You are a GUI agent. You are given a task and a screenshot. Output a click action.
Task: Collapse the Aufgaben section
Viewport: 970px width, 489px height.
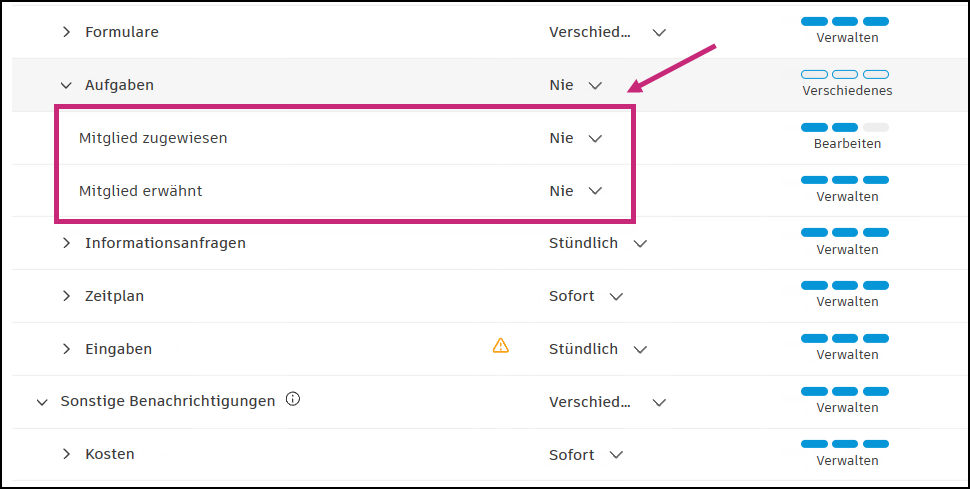67,85
